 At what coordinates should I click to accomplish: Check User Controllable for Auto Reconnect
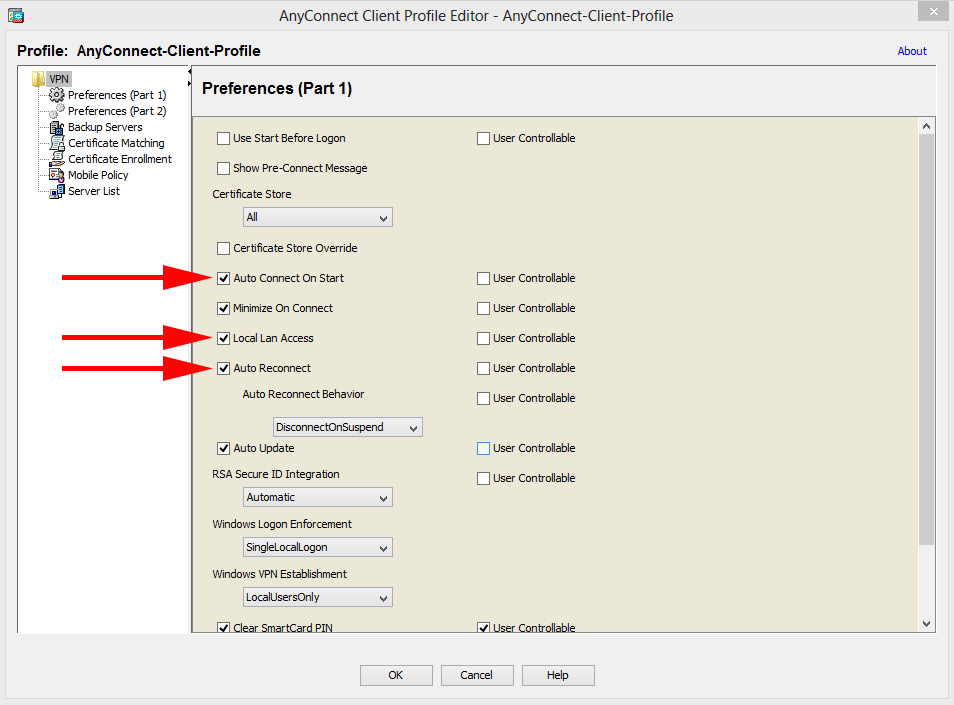pyautogui.click(x=483, y=369)
